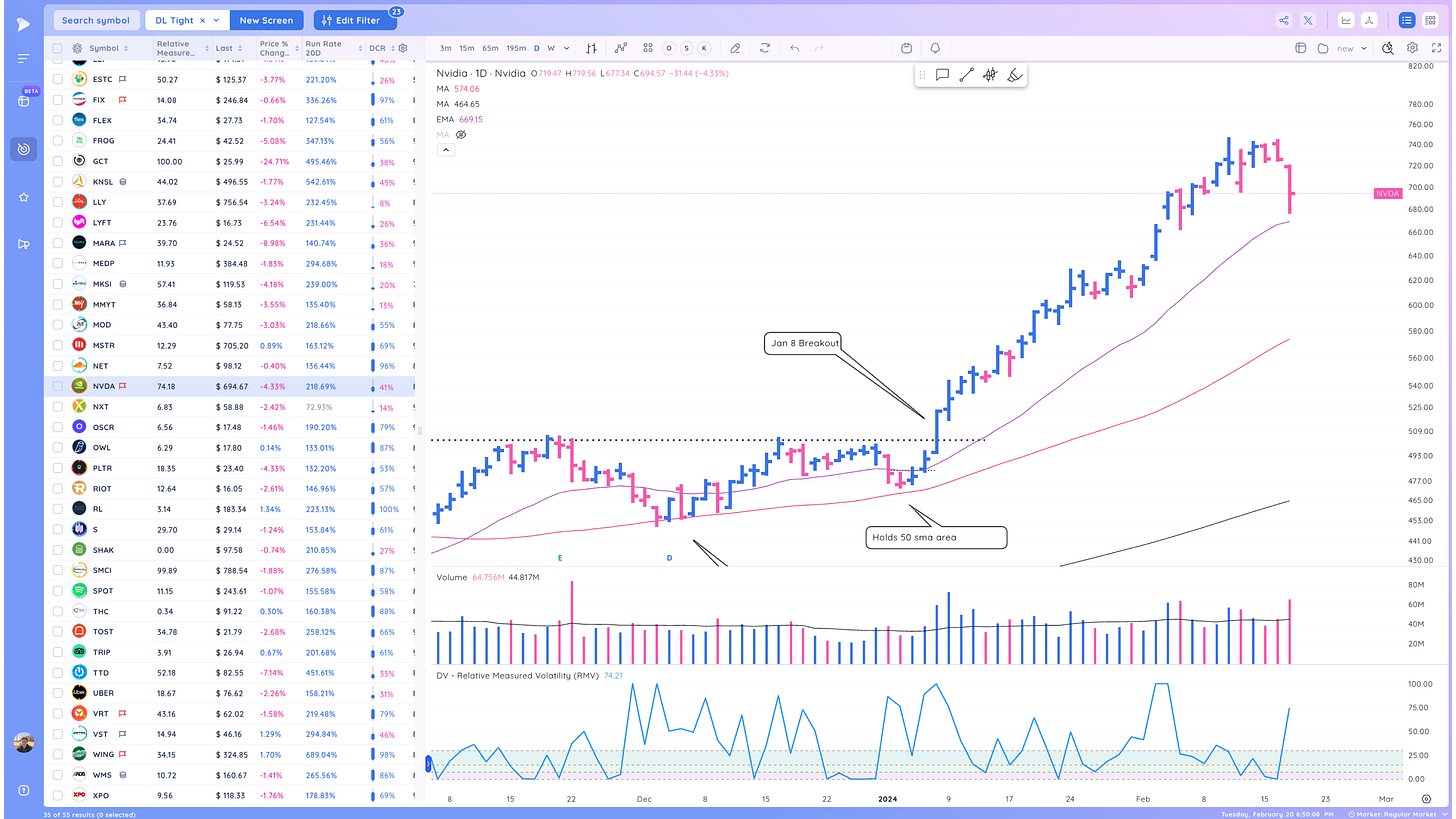1456x819 pixels.
Task: Show the hidden MA indicator eye icon
Action: [461, 134]
